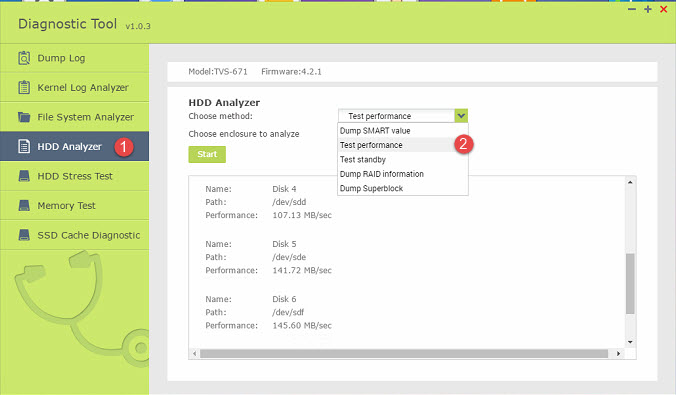The height and width of the screenshot is (395, 676).
Task: Click the 141.72 MB/sec performance value
Action: [x=302, y=270]
